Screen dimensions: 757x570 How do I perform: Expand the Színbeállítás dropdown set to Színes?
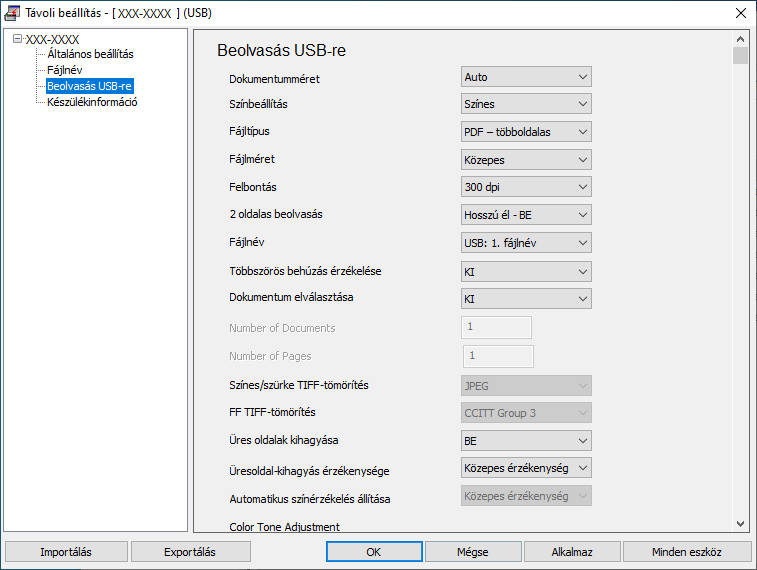[526, 104]
